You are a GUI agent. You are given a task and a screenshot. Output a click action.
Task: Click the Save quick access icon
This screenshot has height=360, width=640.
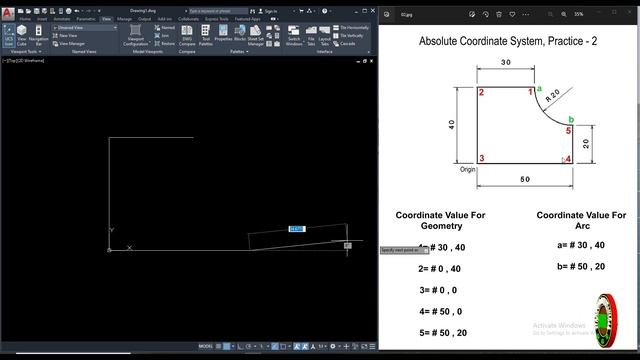pyautogui.click(x=36, y=11)
